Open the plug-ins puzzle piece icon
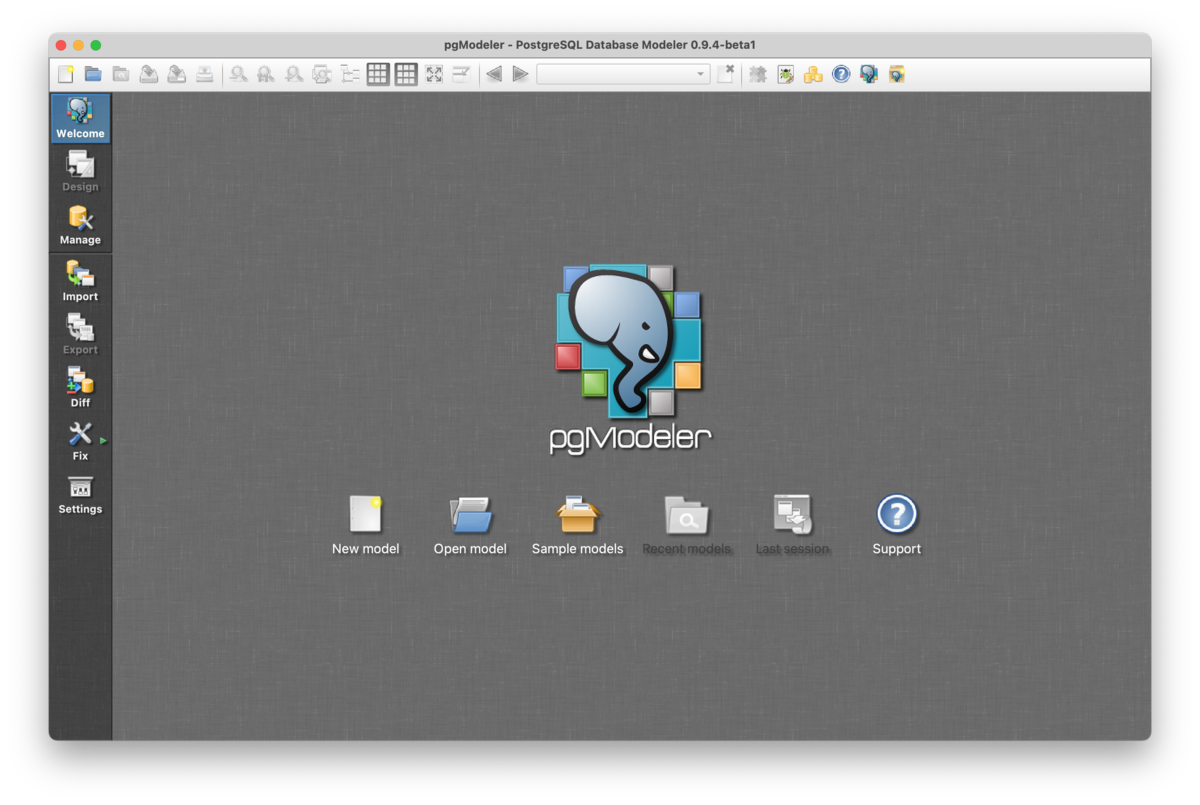Screen dimensions: 1200x805 758,74
